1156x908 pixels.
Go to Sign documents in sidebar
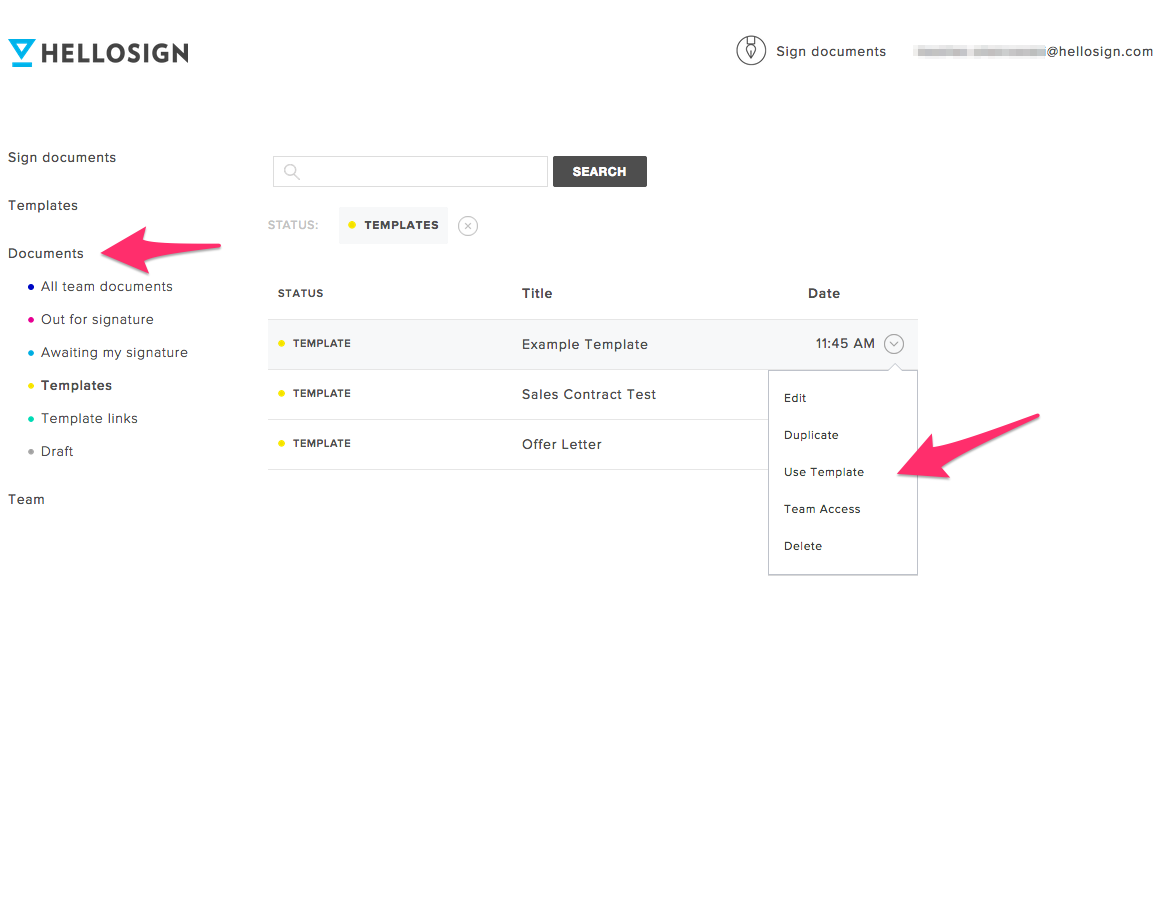(x=62, y=158)
